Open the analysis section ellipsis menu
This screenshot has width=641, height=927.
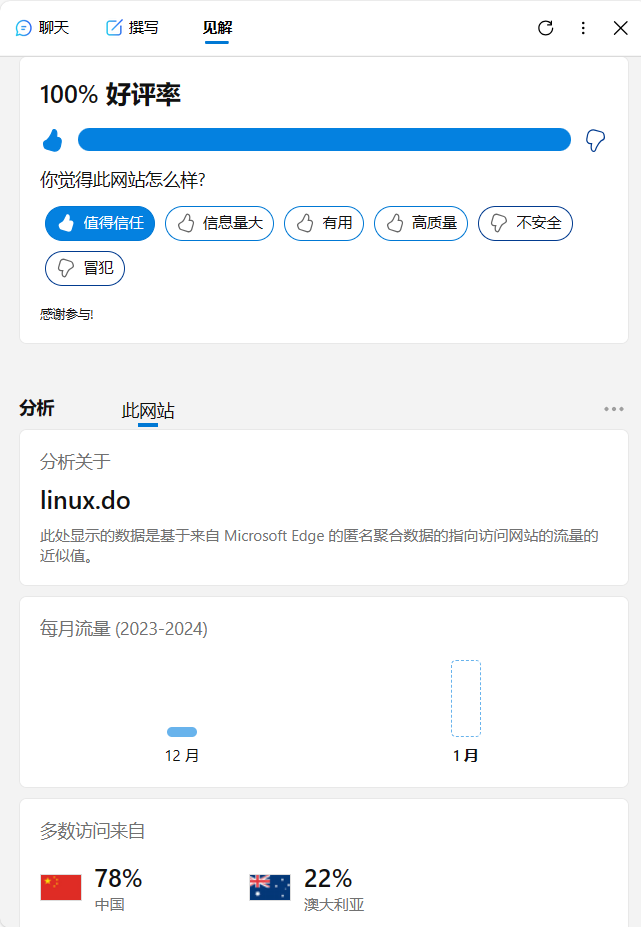[614, 409]
